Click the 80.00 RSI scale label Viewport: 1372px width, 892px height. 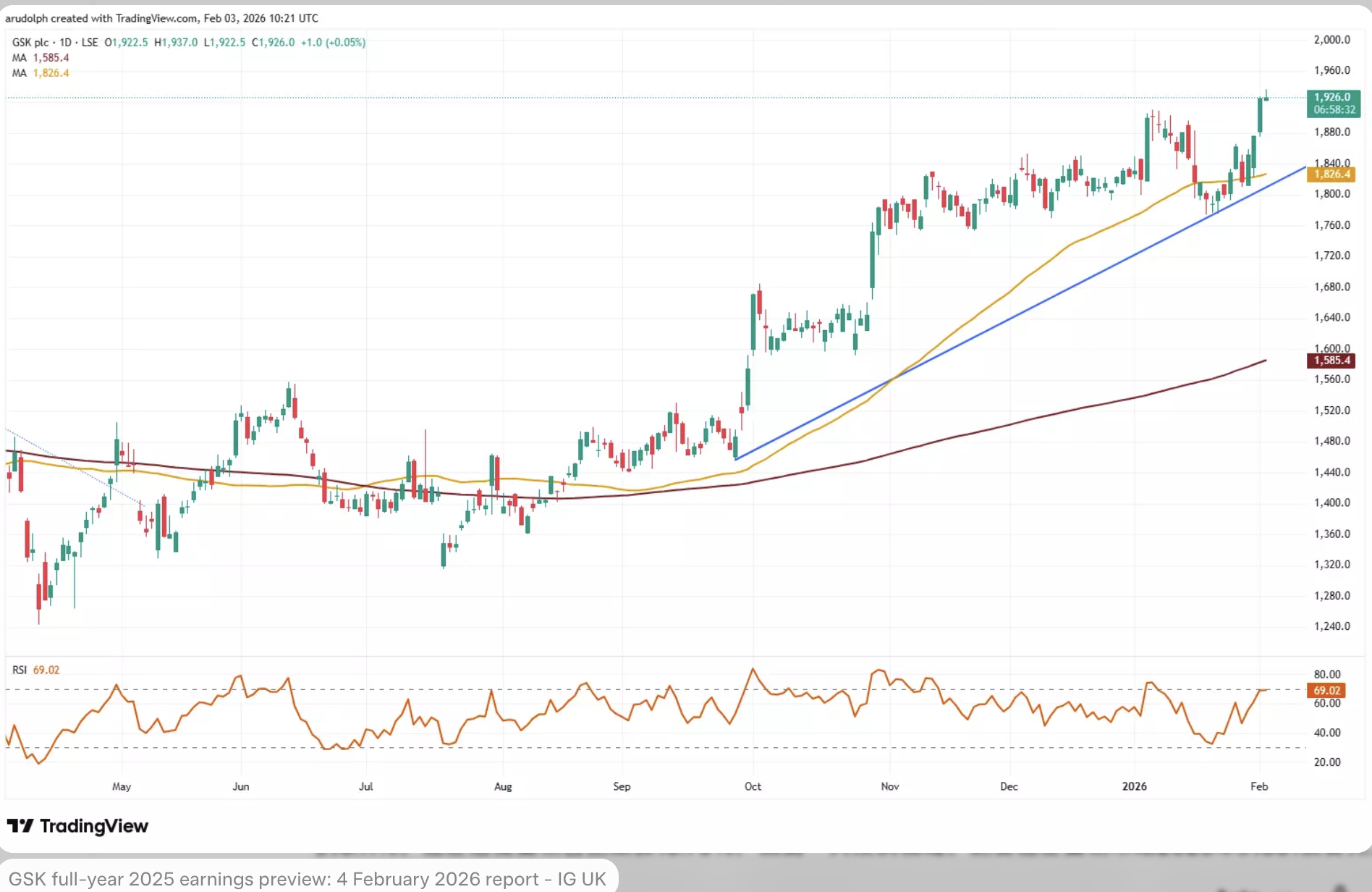click(x=1327, y=674)
